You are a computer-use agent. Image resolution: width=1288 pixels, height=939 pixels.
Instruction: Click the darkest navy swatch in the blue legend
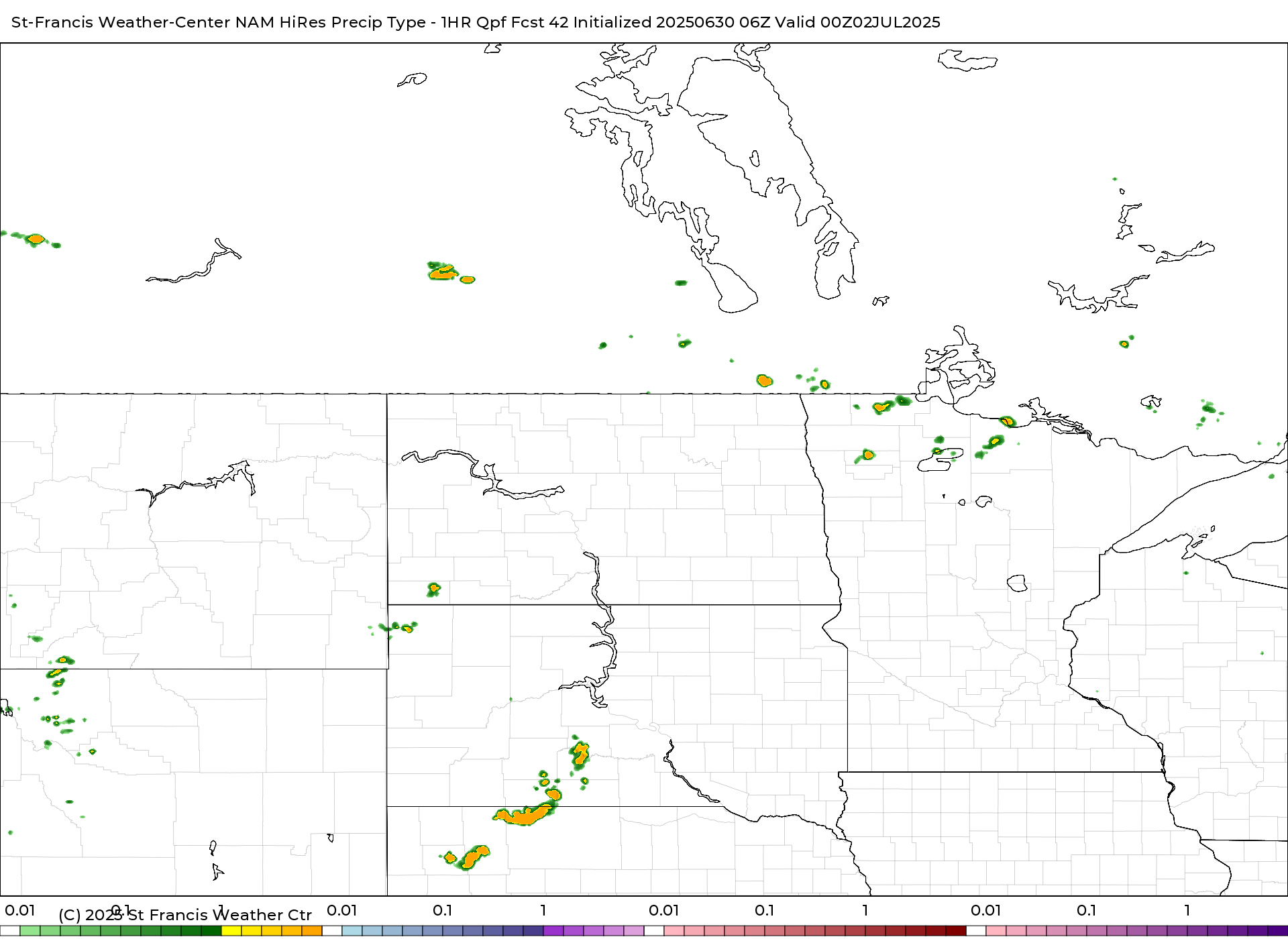(x=533, y=931)
